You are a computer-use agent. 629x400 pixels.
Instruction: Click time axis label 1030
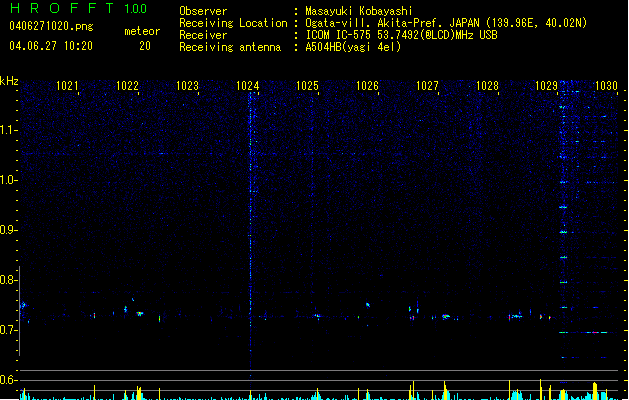pos(607,86)
